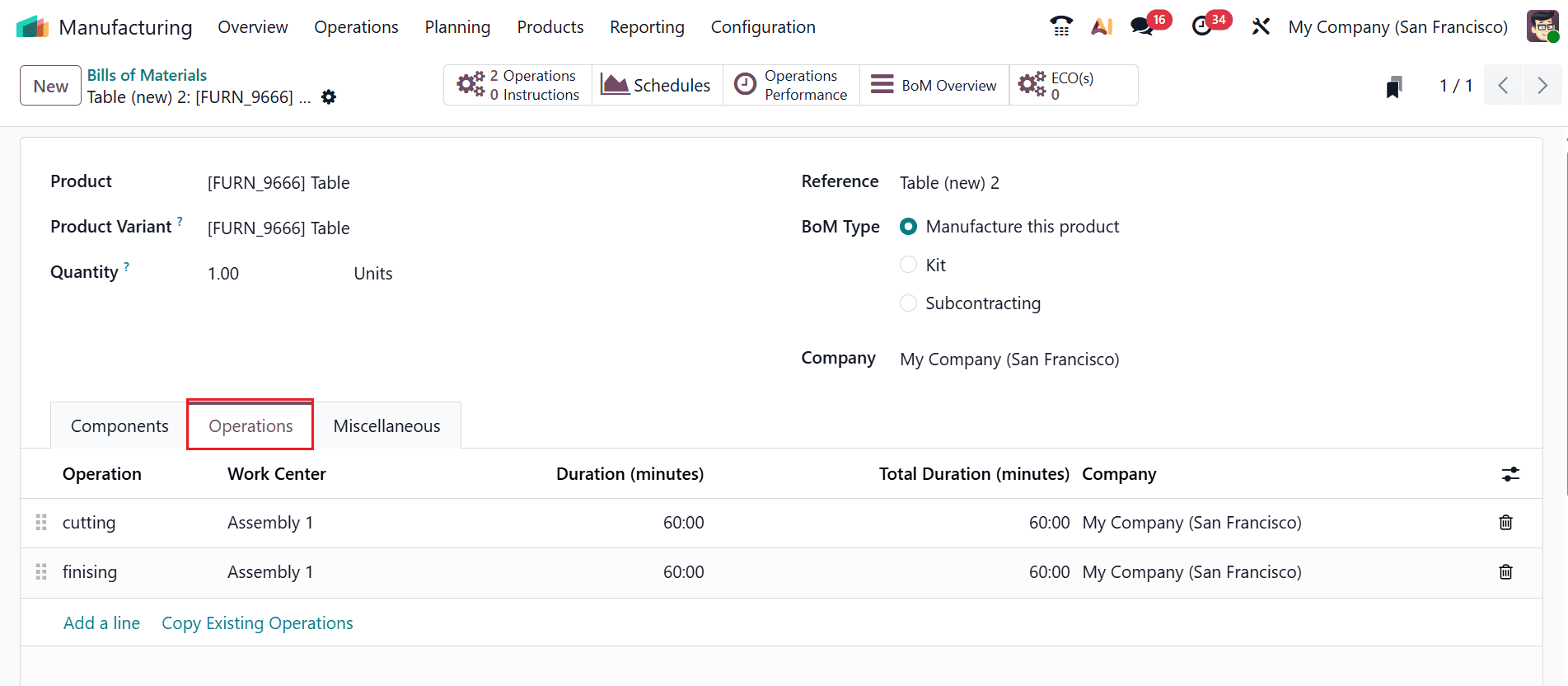Click the bookmark icon near pager
The image size is (1568, 686).
tap(1393, 87)
